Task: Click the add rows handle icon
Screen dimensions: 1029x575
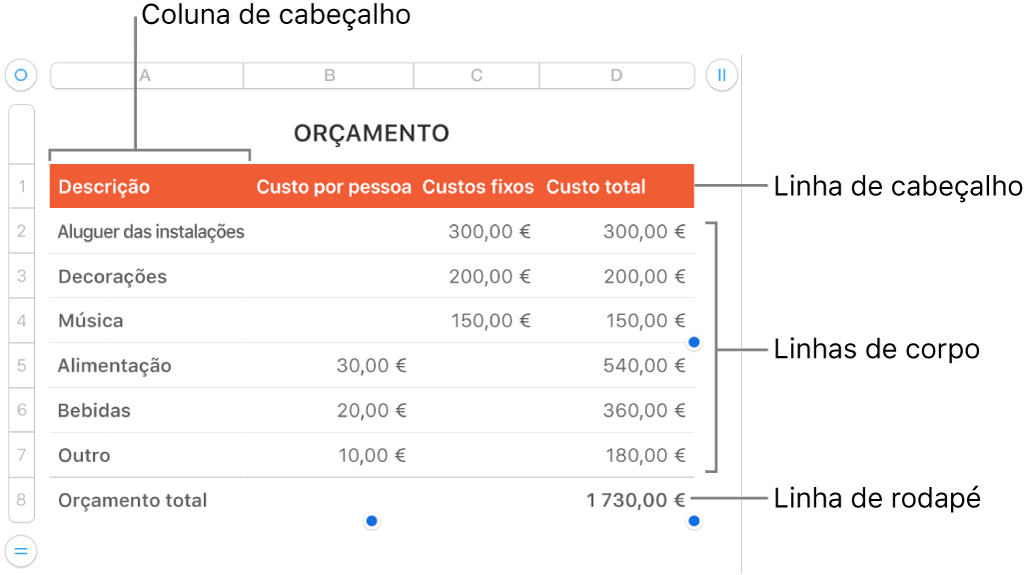Action: (x=21, y=550)
